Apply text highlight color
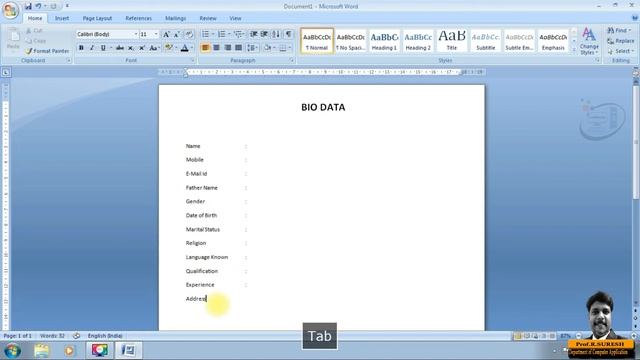640x360 pixels. pos(168,48)
